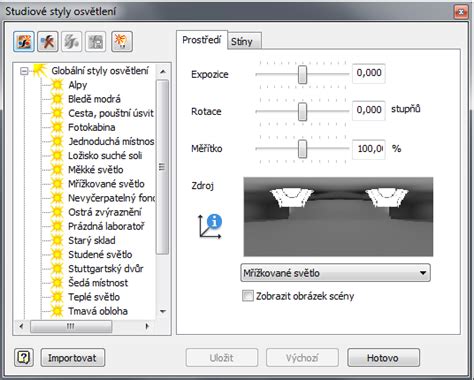Image resolution: width=474 pixels, height=380 pixels.
Task: Click the Rotace slider handle
Action: pos(302,111)
